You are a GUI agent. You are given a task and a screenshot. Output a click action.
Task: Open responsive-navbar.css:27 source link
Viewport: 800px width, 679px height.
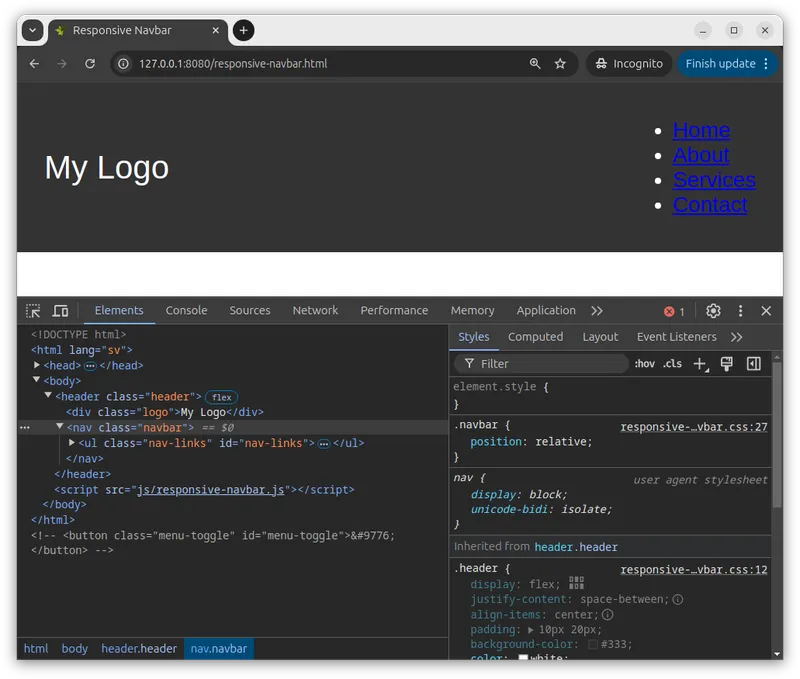(693, 427)
